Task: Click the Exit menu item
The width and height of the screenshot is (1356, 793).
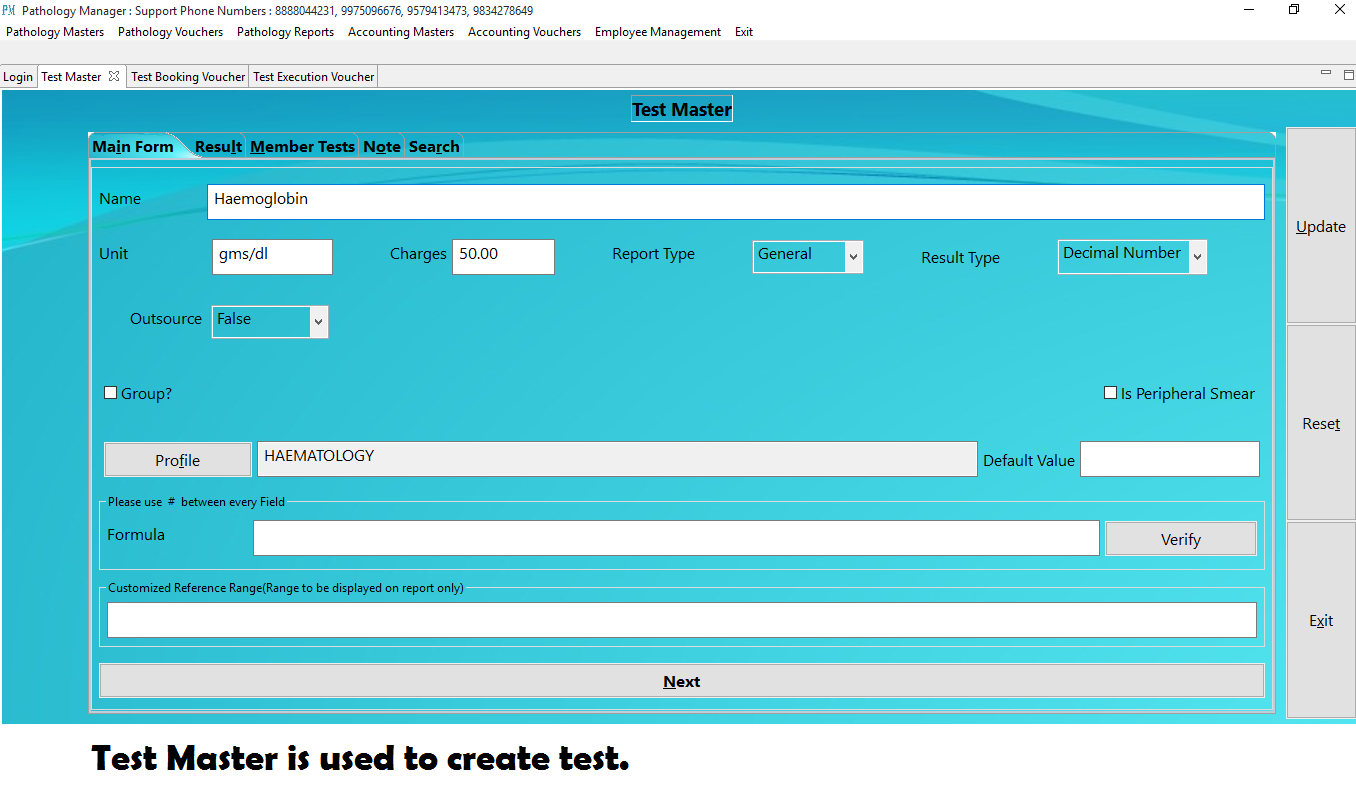Action: tap(744, 32)
